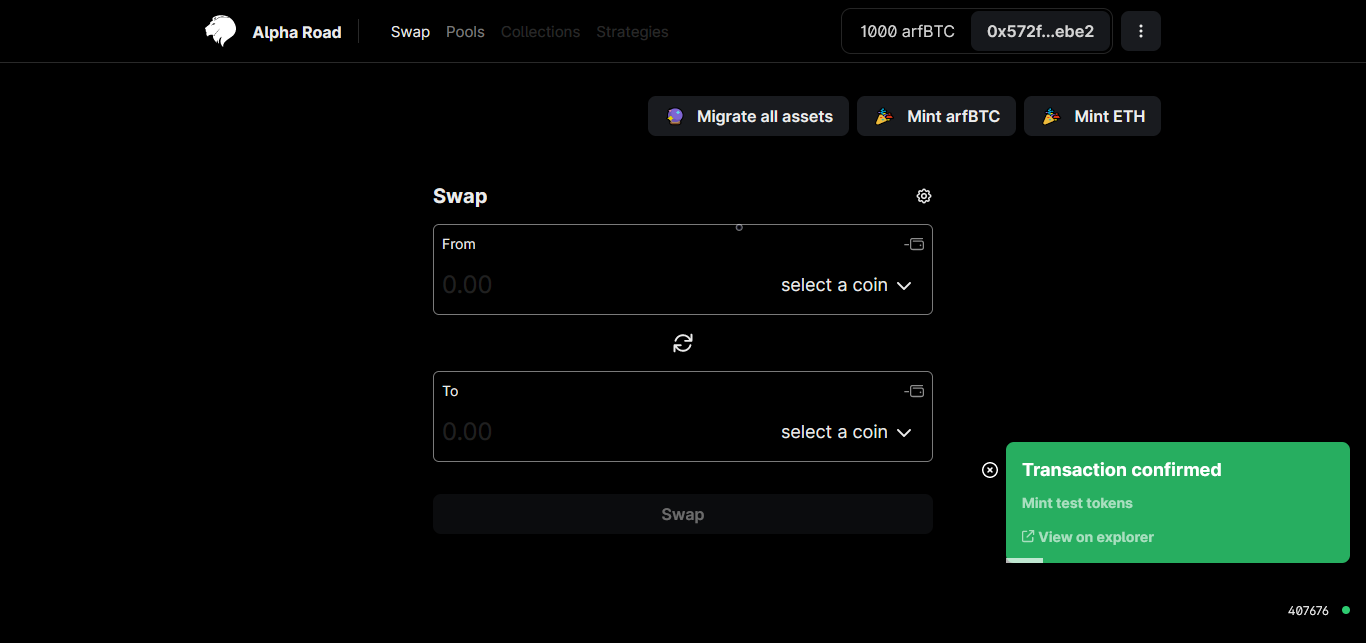This screenshot has height=643, width=1366.
Task: Expand the To coin selector dropdown
Action: click(846, 432)
